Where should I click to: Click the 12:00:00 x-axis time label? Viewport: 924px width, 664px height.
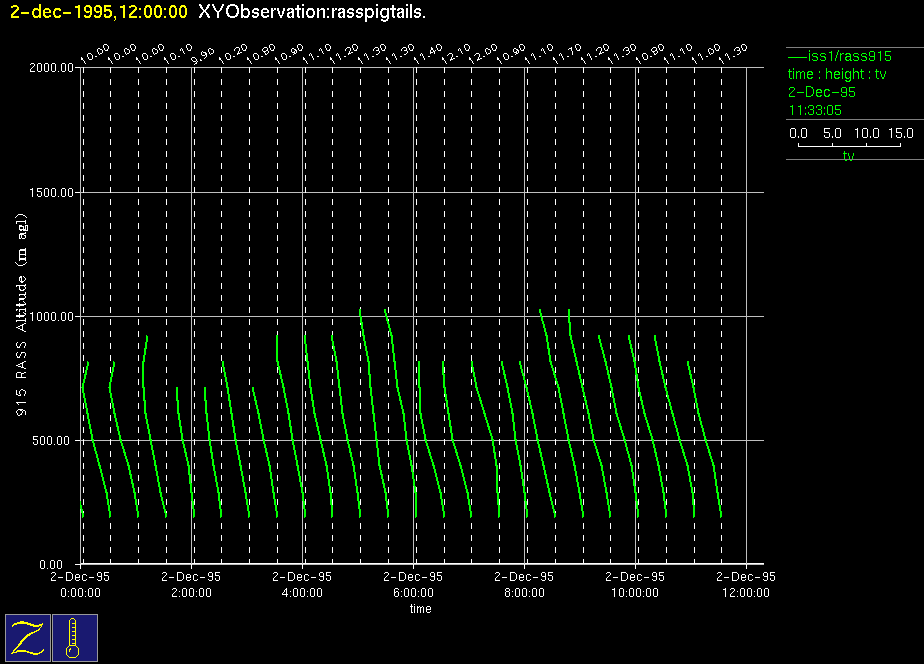click(x=746, y=591)
